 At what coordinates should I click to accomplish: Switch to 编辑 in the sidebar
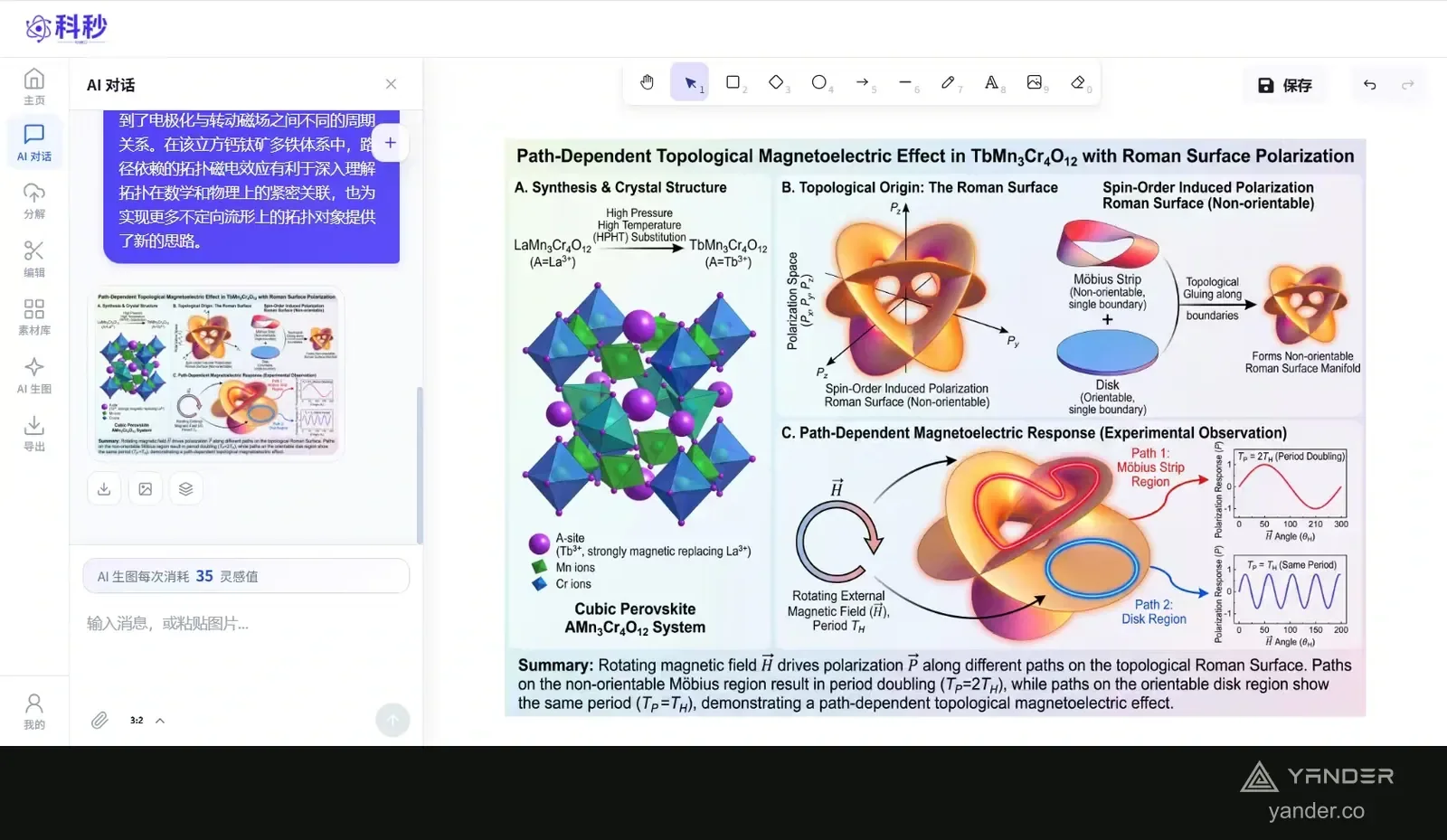click(x=34, y=259)
